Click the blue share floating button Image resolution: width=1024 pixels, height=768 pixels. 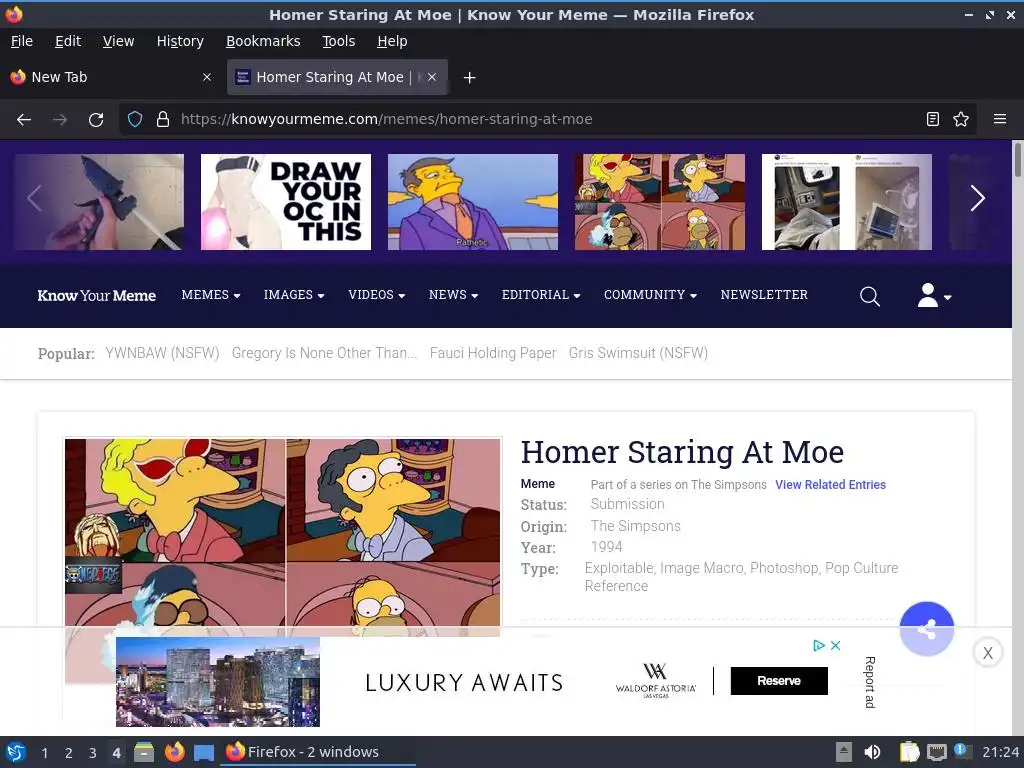927,629
